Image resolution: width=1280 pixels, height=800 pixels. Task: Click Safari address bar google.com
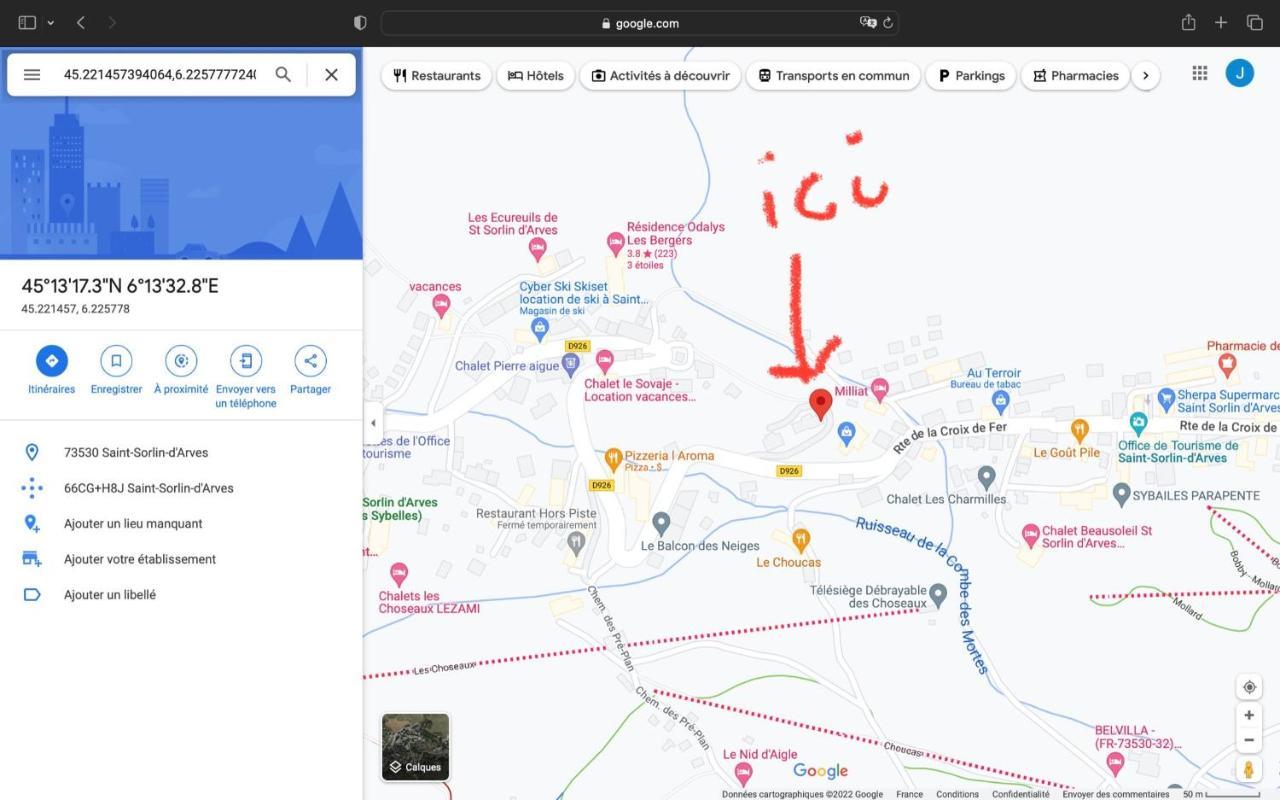click(640, 23)
